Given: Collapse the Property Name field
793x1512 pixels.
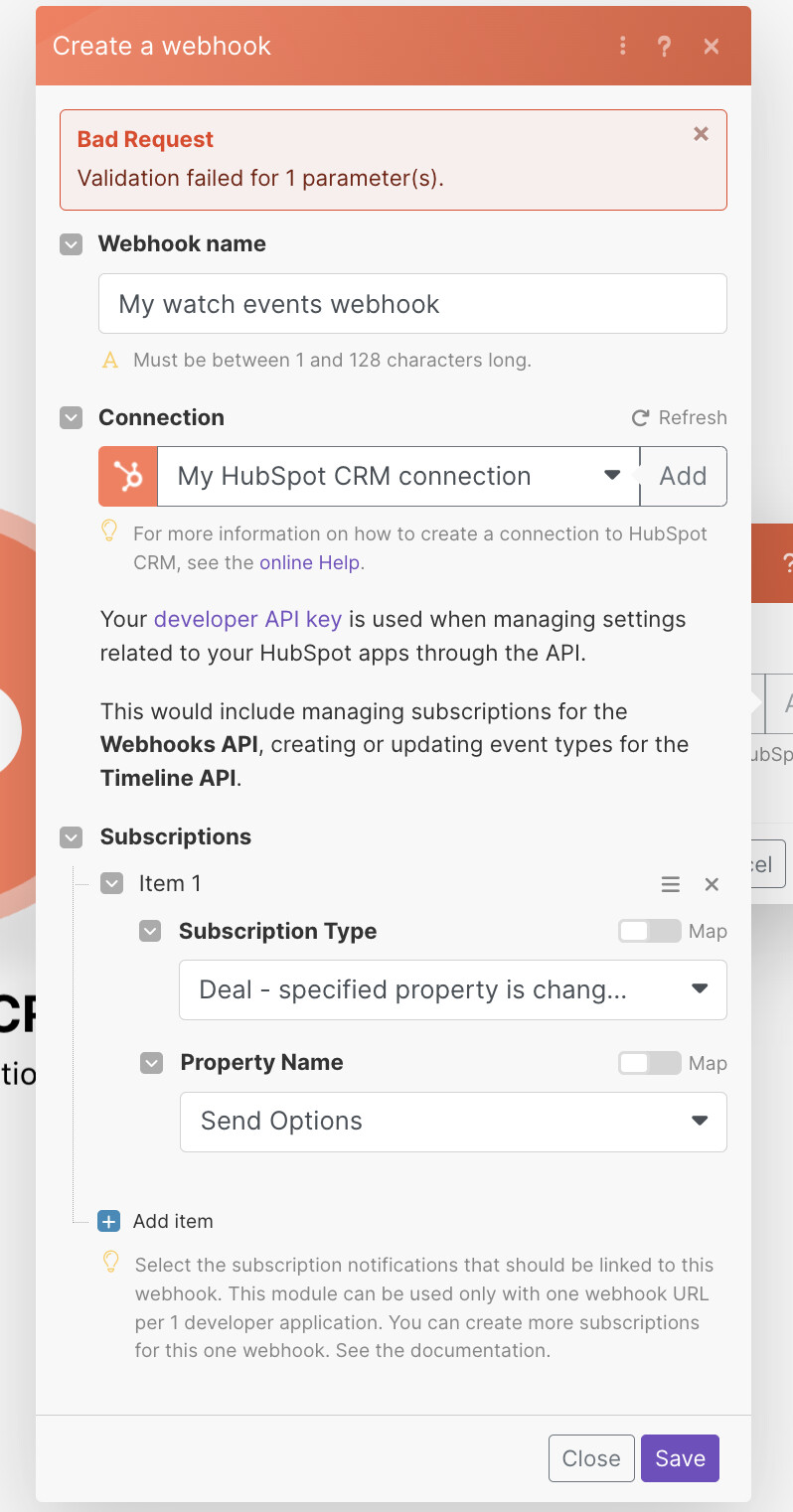Looking at the screenshot, I should (151, 1063).
